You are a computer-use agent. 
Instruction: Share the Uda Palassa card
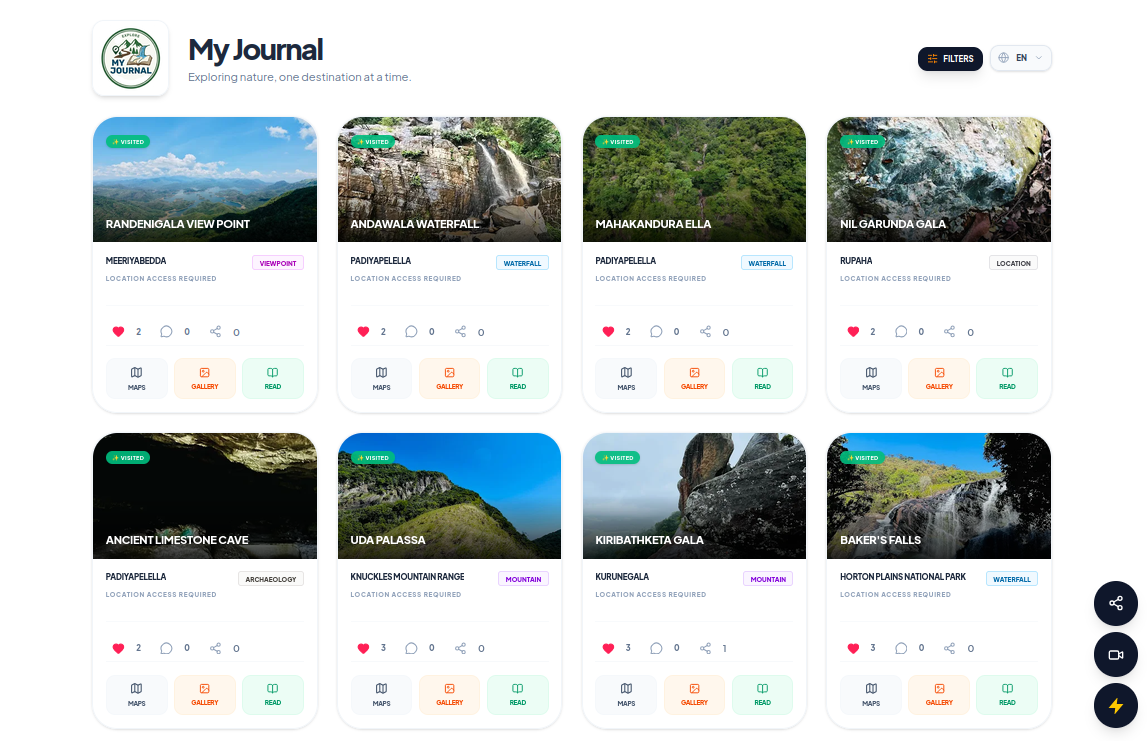461,648
